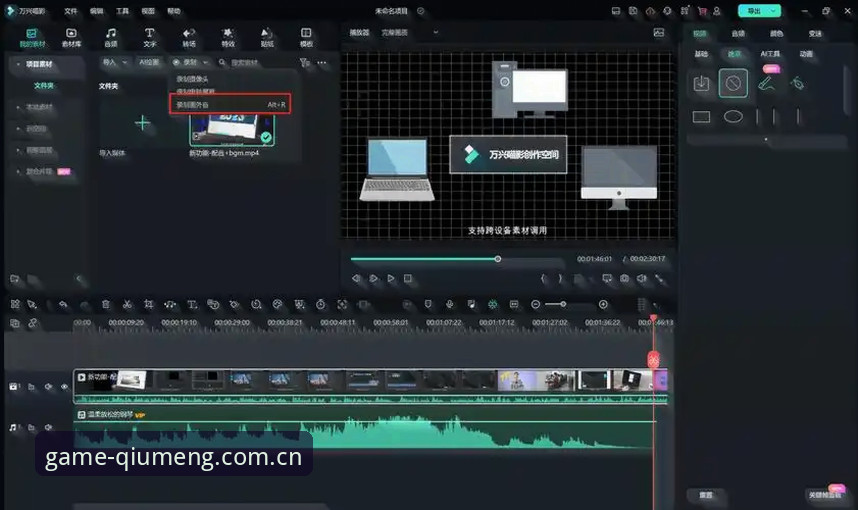858x510 pixels.
Task: Open the preview quality dropdown chevron
Action: [x=436, y=32]
